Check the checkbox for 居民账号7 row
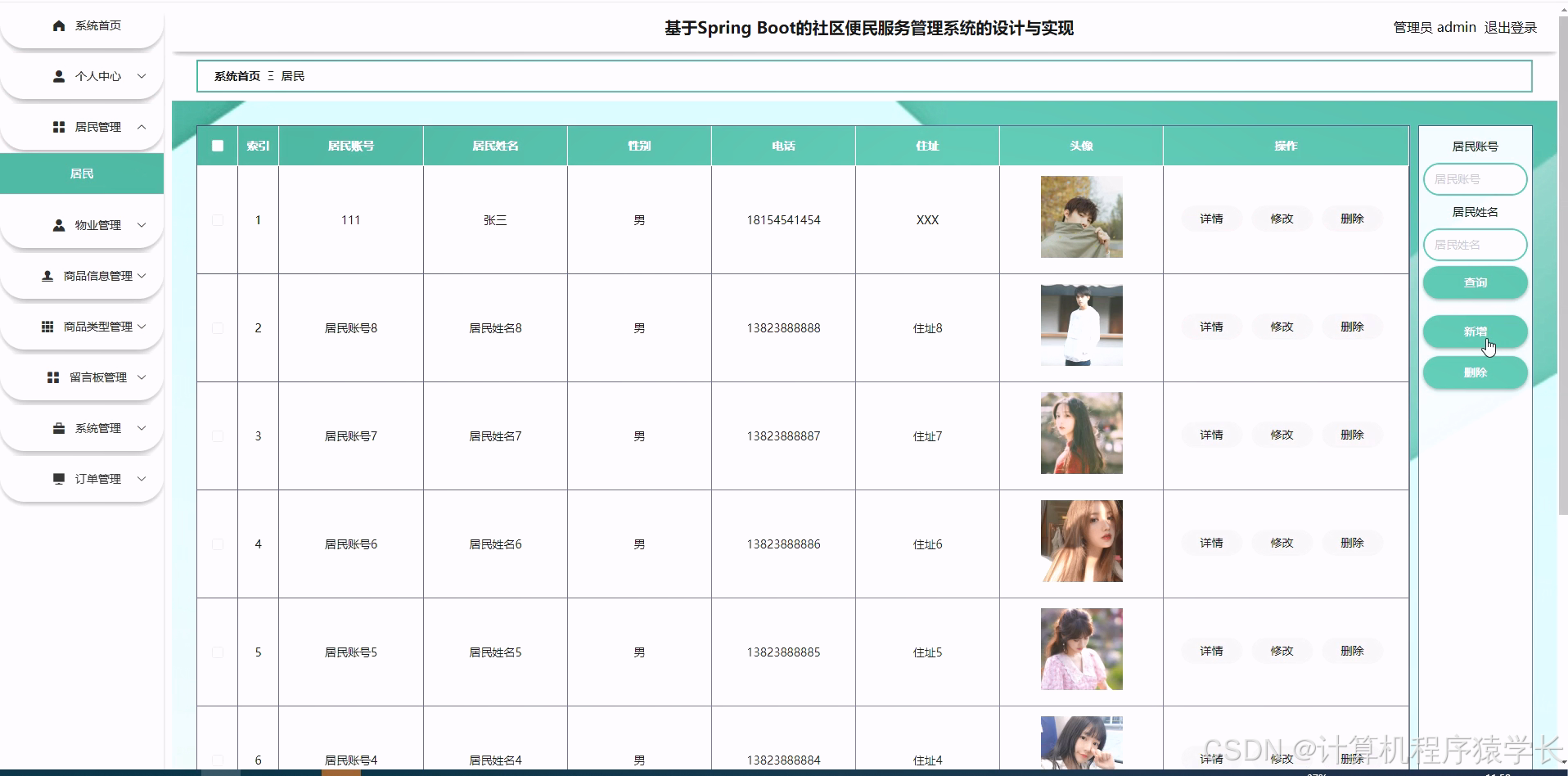The image size is (1568, 776). coord(218,436)
